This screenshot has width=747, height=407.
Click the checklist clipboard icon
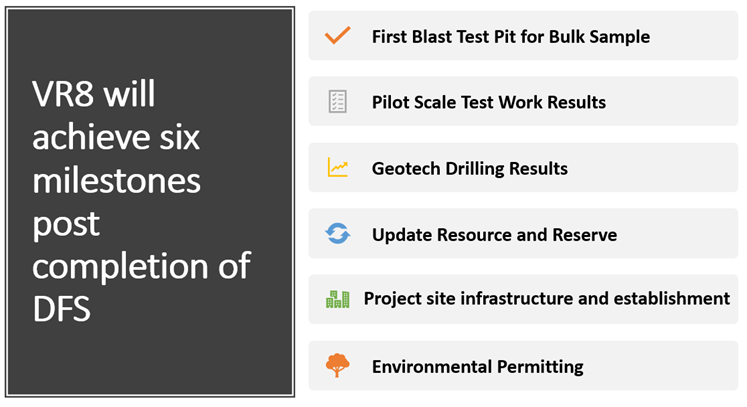click(337, 102)
